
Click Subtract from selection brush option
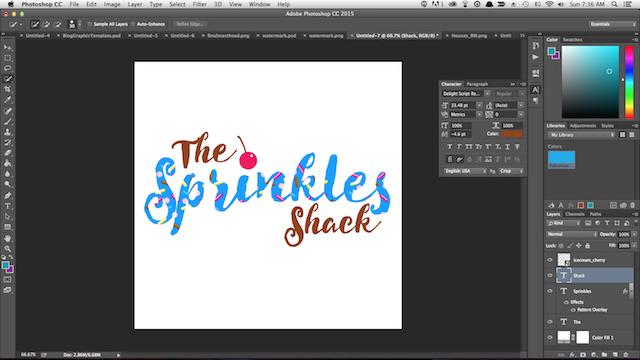point(57,24)
